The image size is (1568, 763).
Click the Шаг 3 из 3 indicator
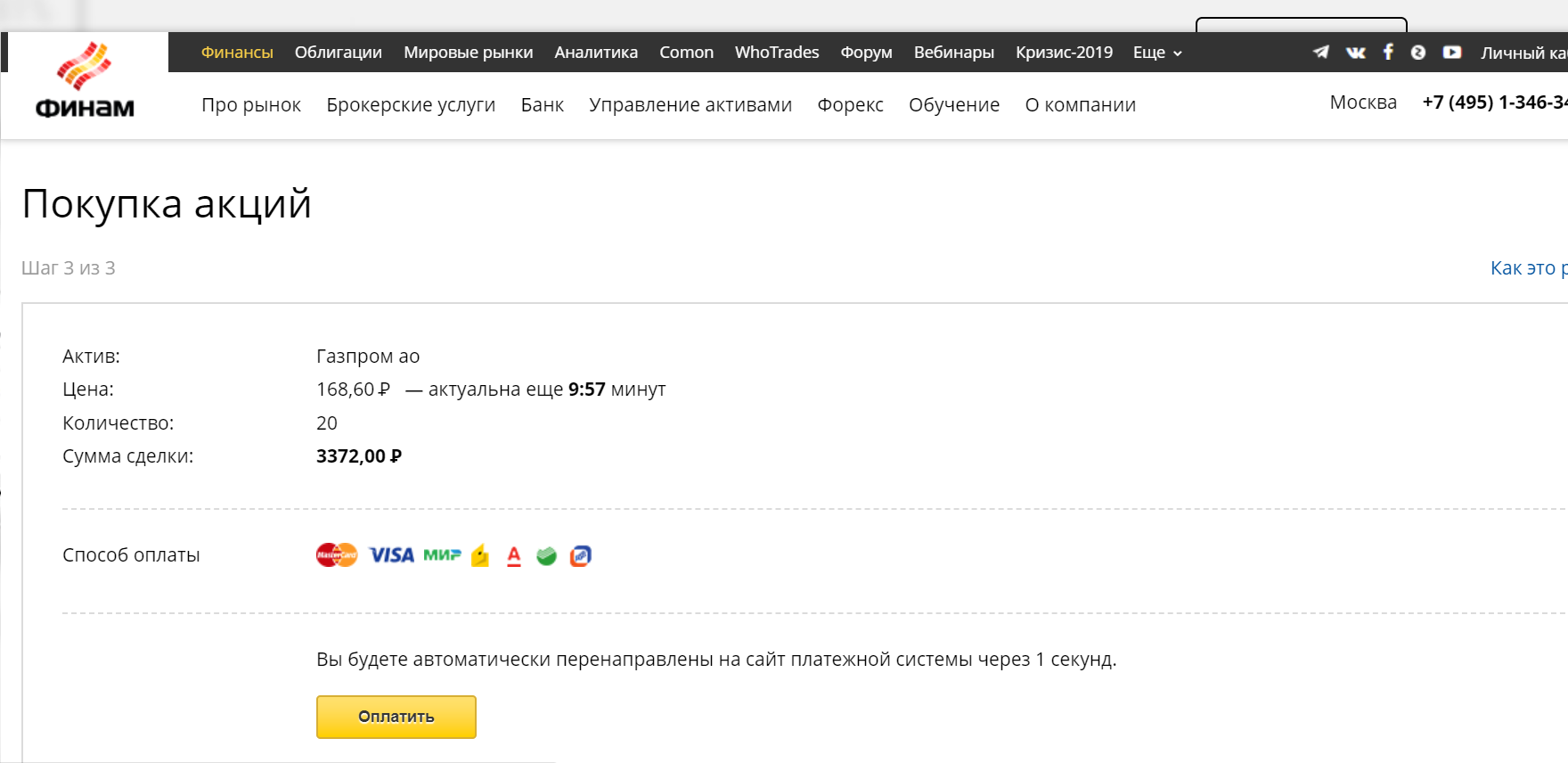coord(69,268)
